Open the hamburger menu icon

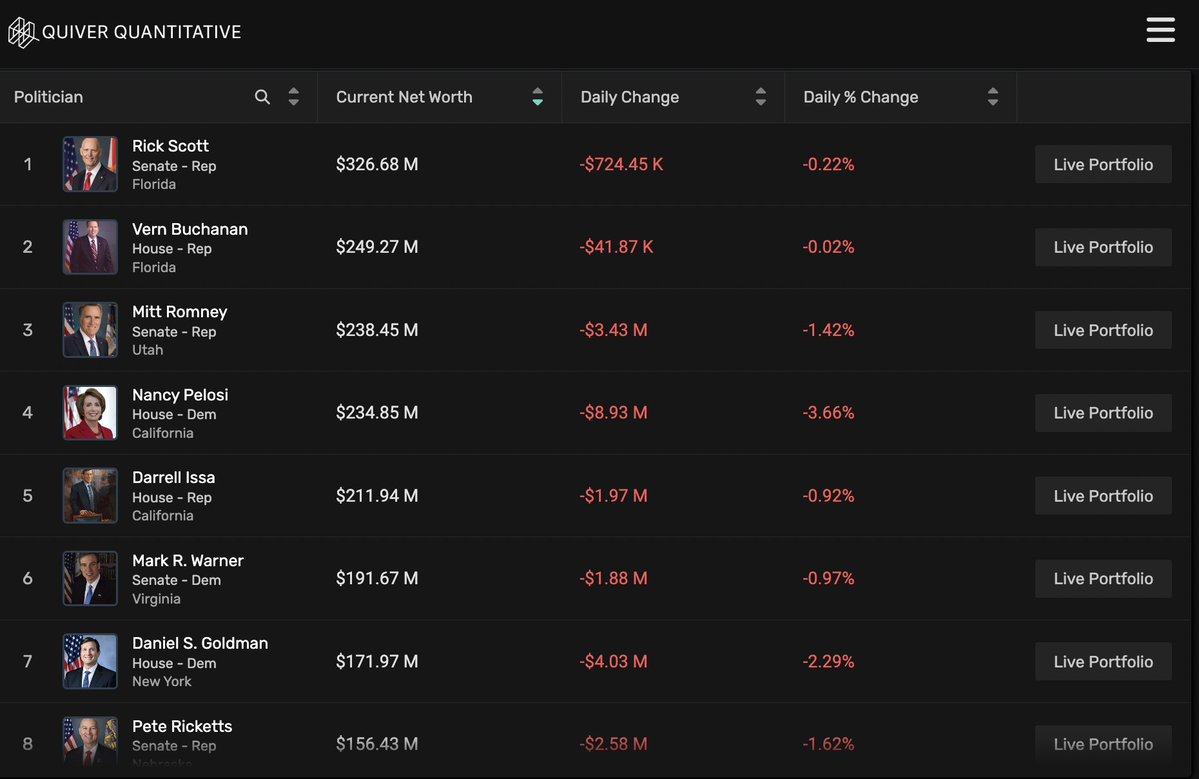pos(1160,30)
